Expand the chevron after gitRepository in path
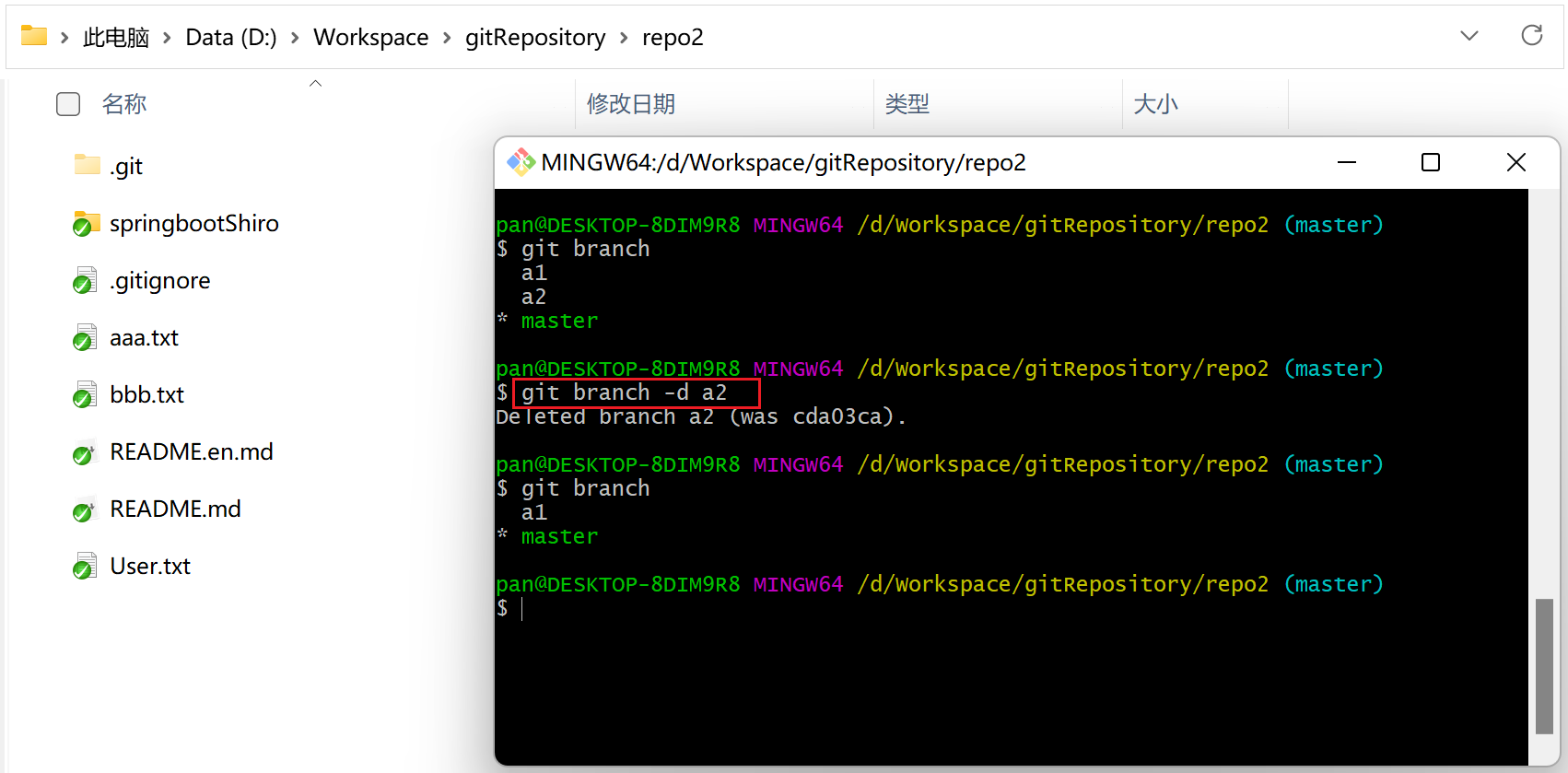This screenshot has height=773, width=1568. coord(624,38)
